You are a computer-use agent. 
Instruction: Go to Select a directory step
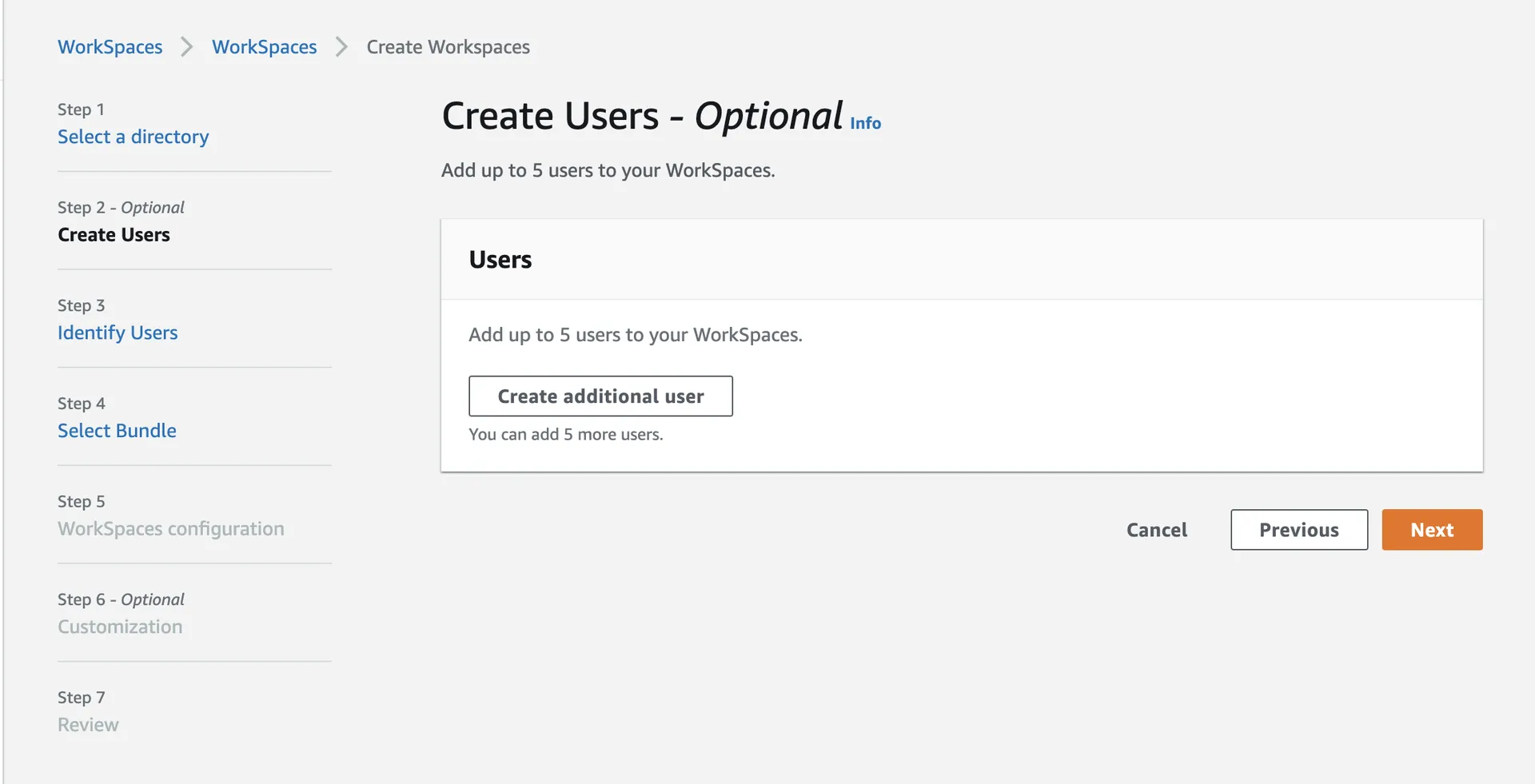point(133,137)
